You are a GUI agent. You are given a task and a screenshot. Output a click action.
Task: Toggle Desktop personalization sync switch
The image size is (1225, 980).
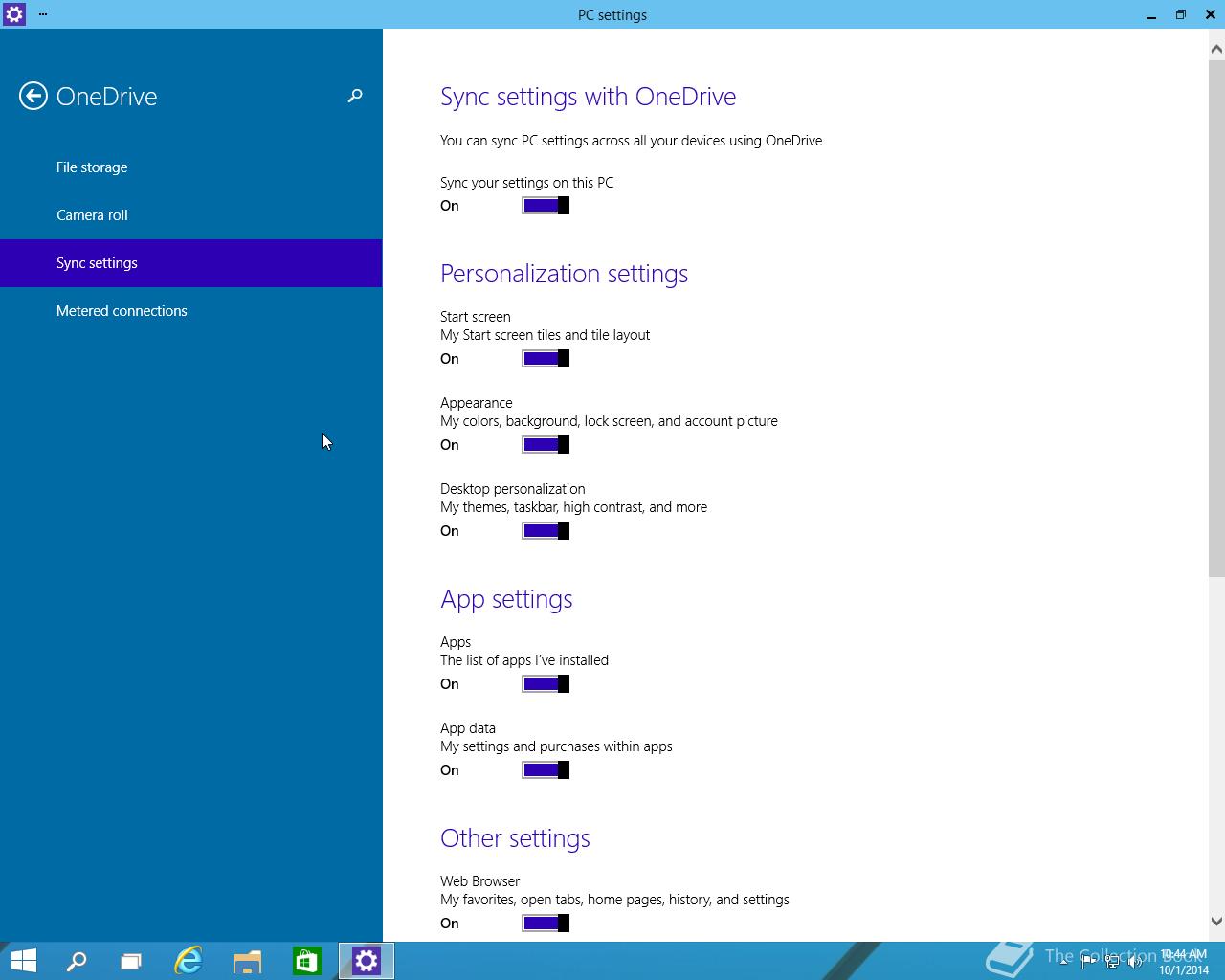click(546, 531)
